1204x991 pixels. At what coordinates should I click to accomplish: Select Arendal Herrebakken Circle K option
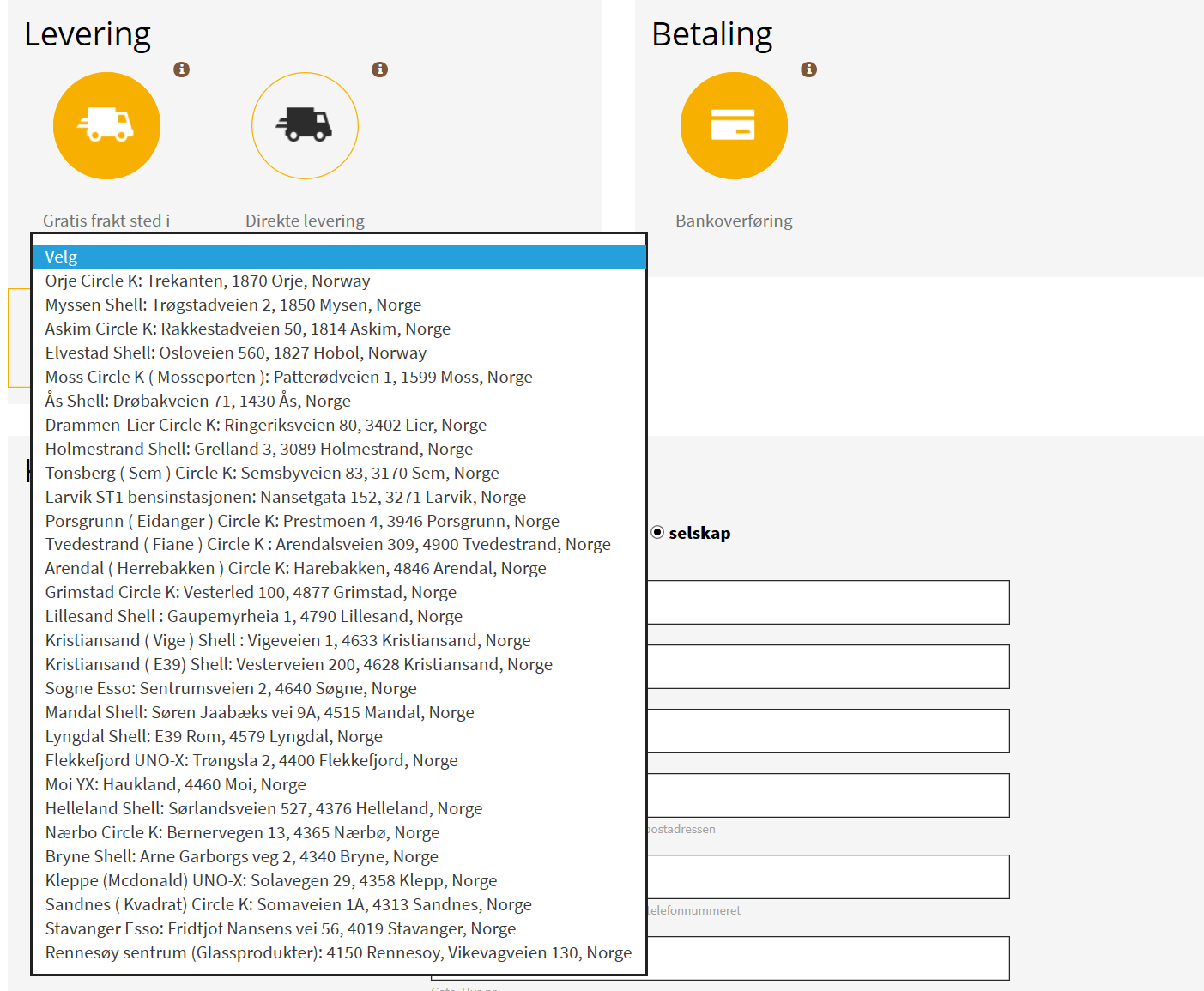click(339, 568)
